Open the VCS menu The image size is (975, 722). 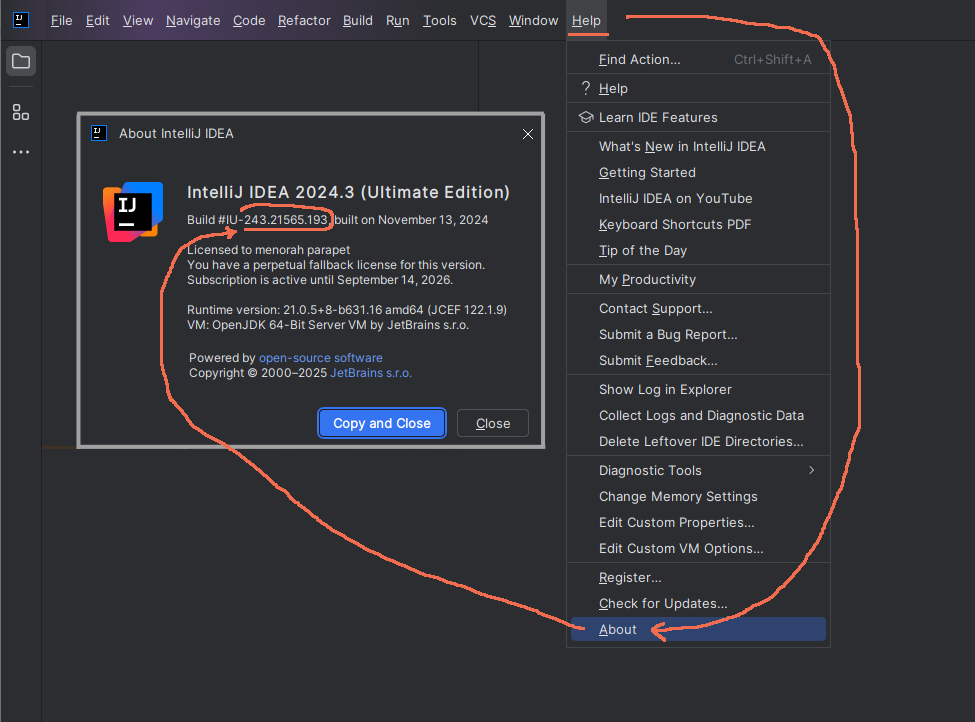[x=483, y=20]
